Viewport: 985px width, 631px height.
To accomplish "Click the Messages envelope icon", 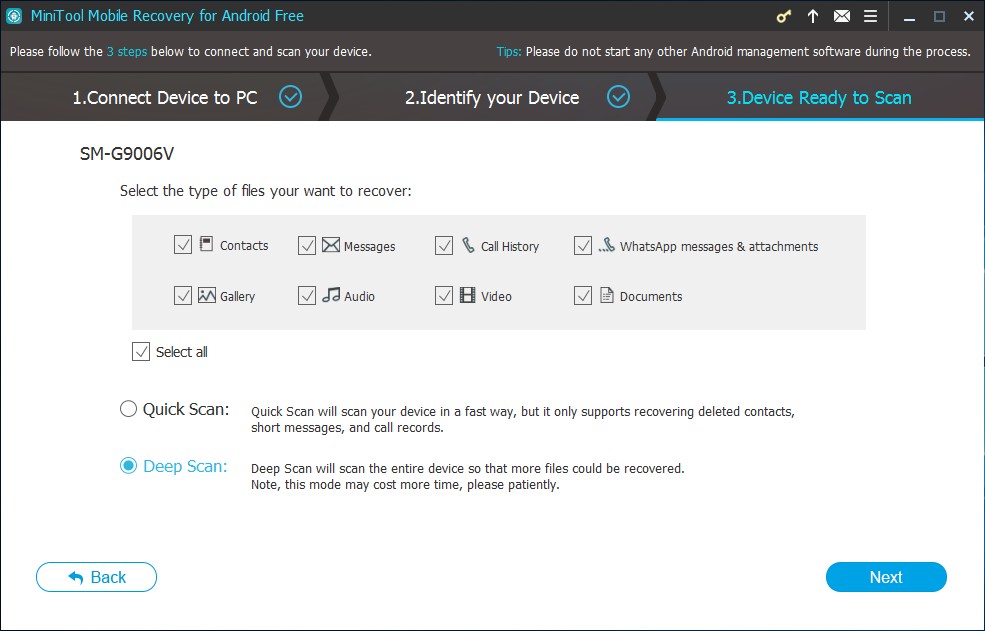I will (x=331, y=244).
